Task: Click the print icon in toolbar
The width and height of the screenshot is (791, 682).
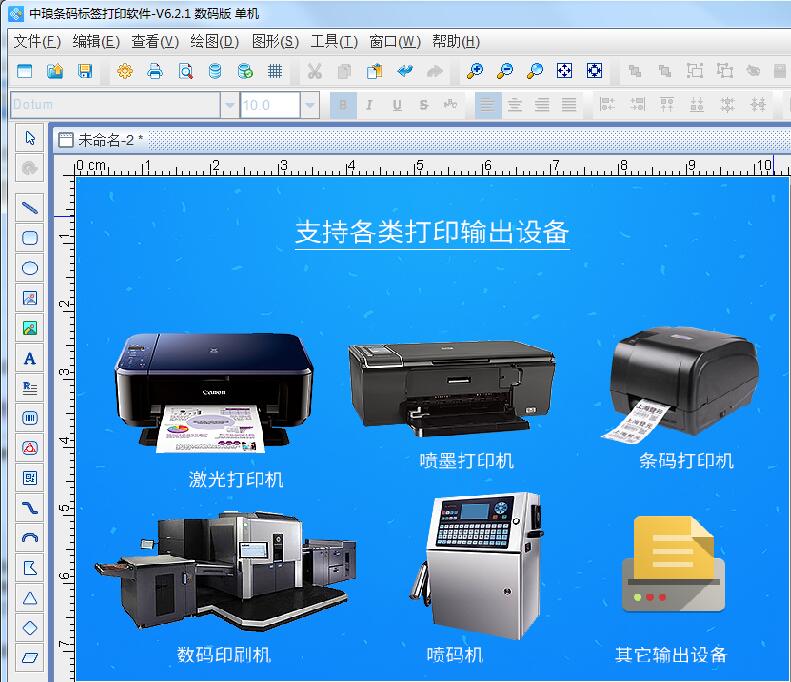Action: point(155,71)
